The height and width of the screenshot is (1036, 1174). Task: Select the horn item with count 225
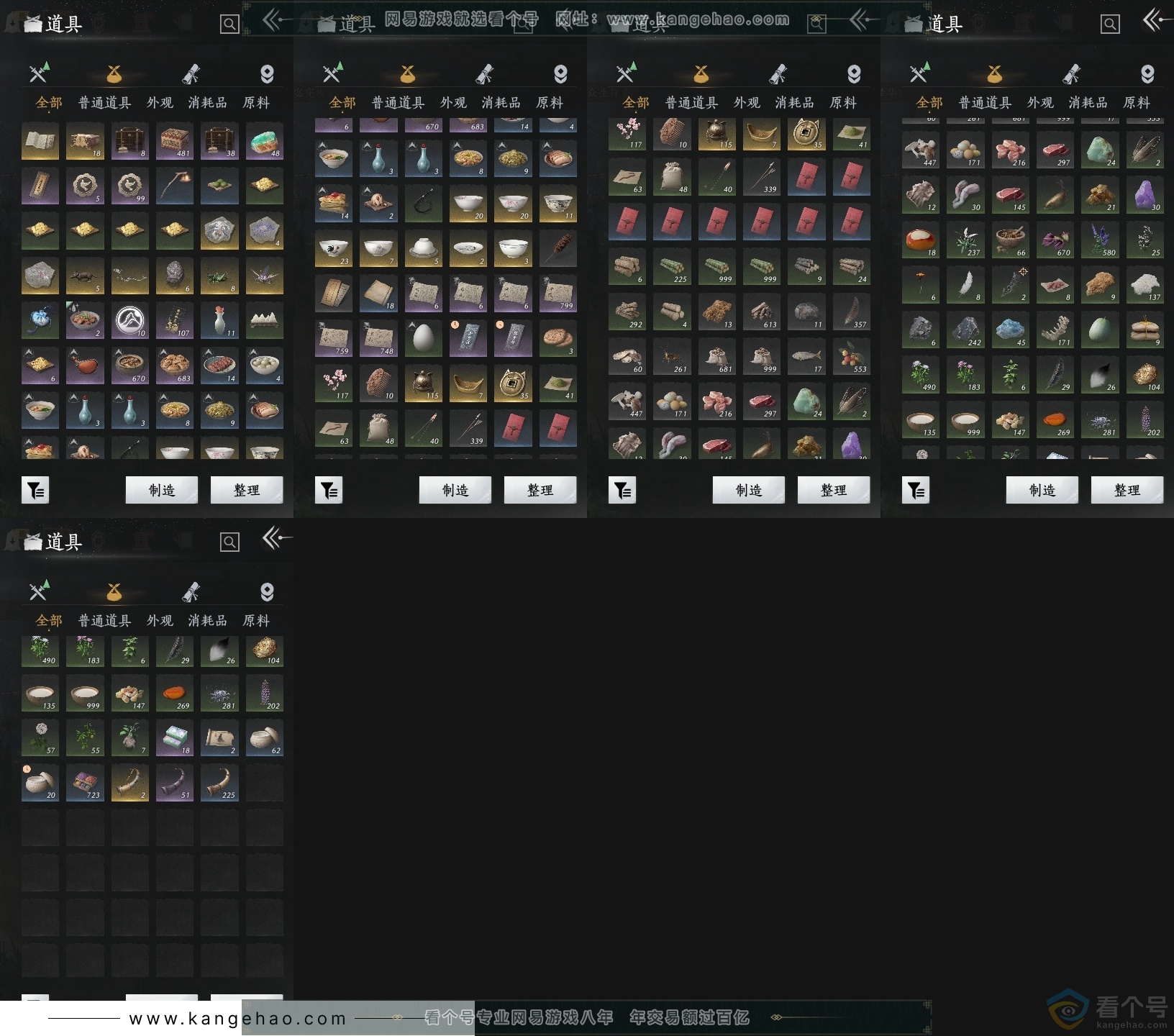[220, 783]
